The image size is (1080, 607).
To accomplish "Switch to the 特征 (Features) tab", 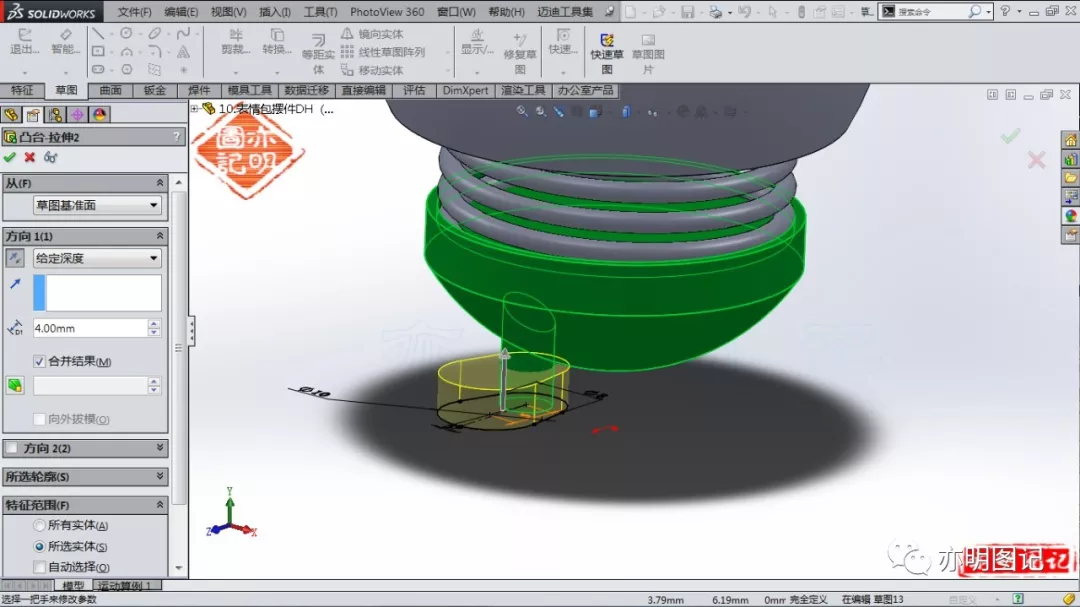I will (x=22, y=90).
